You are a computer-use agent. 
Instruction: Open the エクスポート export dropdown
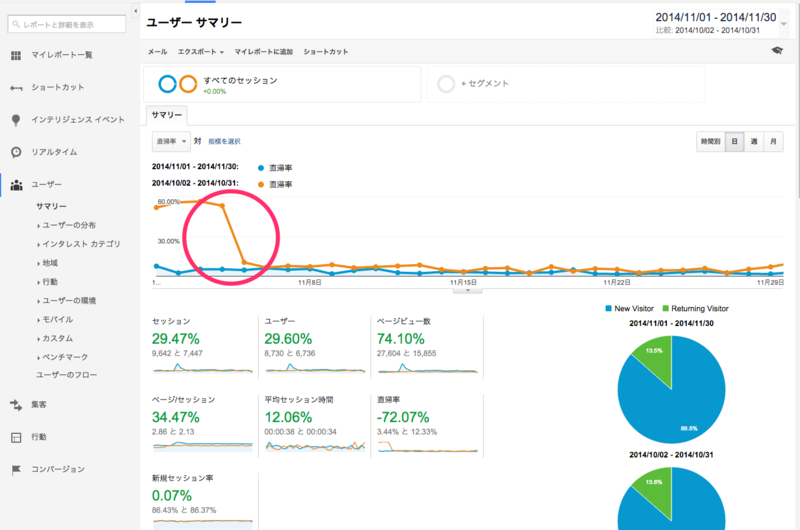201,52
